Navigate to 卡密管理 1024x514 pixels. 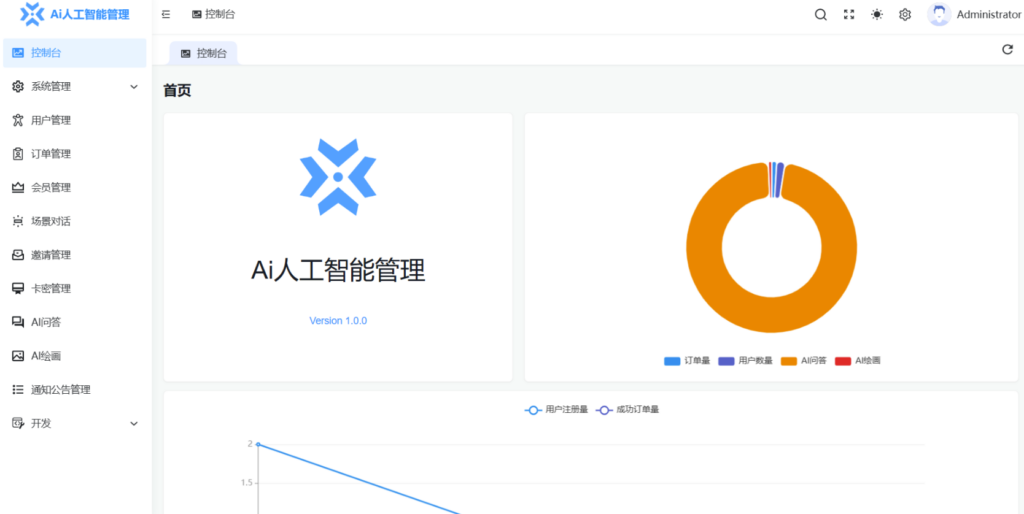pos(74,289)
